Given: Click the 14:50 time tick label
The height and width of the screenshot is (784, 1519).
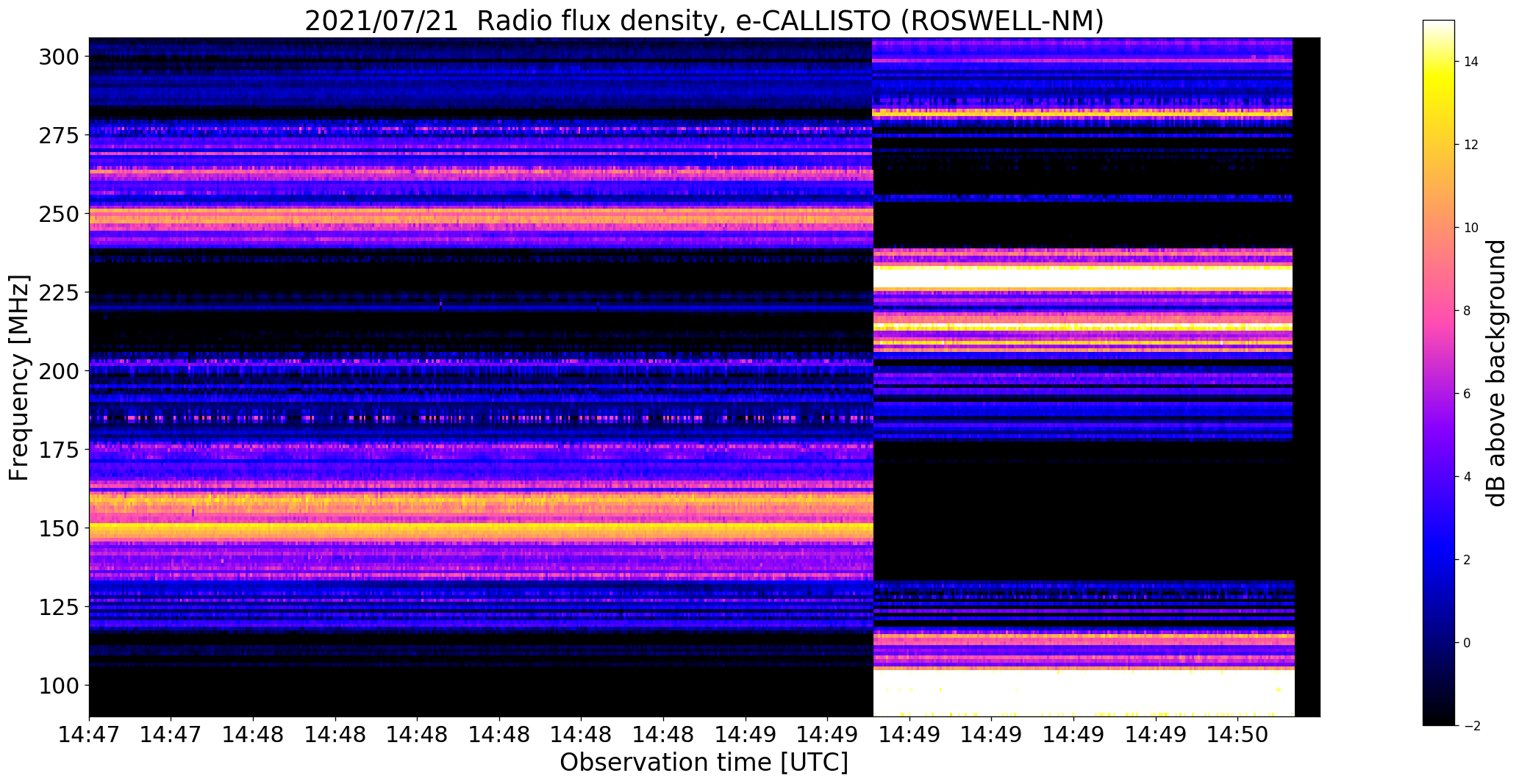Looking at the screenshot, I should click(1238, 734).
